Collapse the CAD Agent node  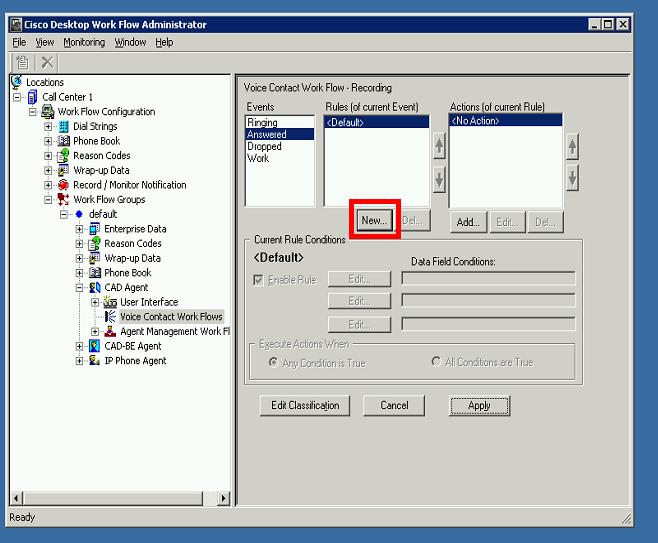click(x=79, y=288)
